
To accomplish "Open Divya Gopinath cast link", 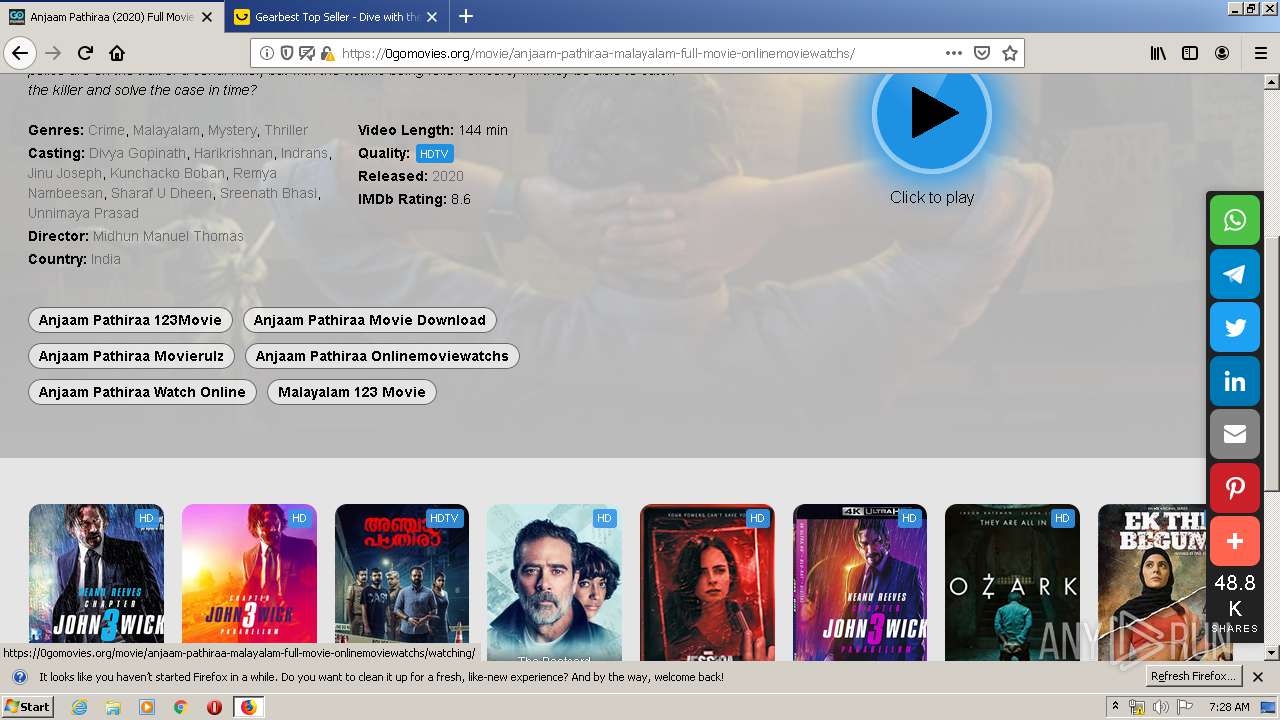I will [137, 153].
